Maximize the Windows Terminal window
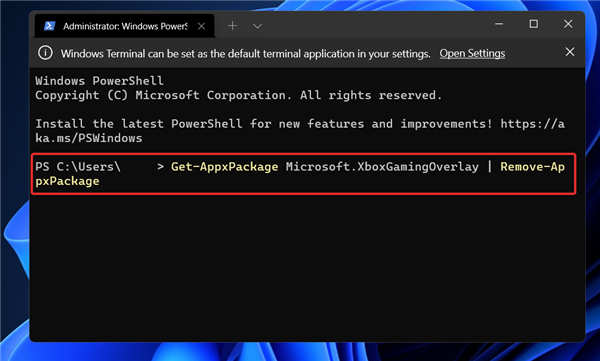This screenshot has width=600, height=361. pos(533,24)
